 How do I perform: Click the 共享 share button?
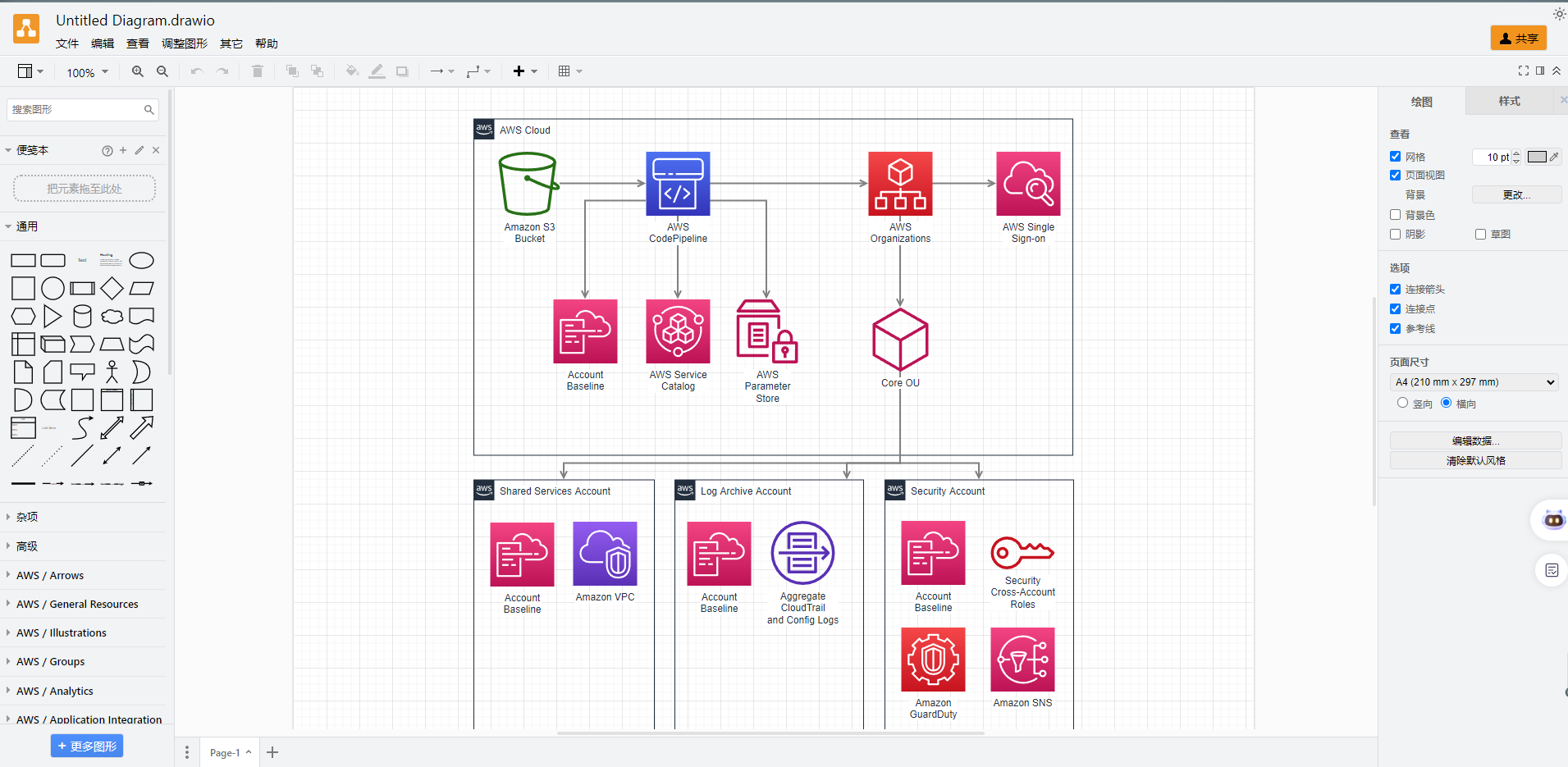click(1519, 39)
